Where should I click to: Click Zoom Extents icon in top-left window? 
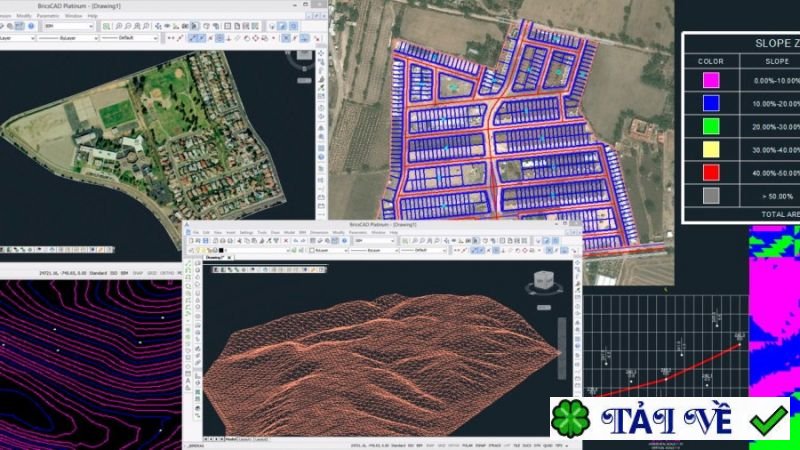point(106,26)
